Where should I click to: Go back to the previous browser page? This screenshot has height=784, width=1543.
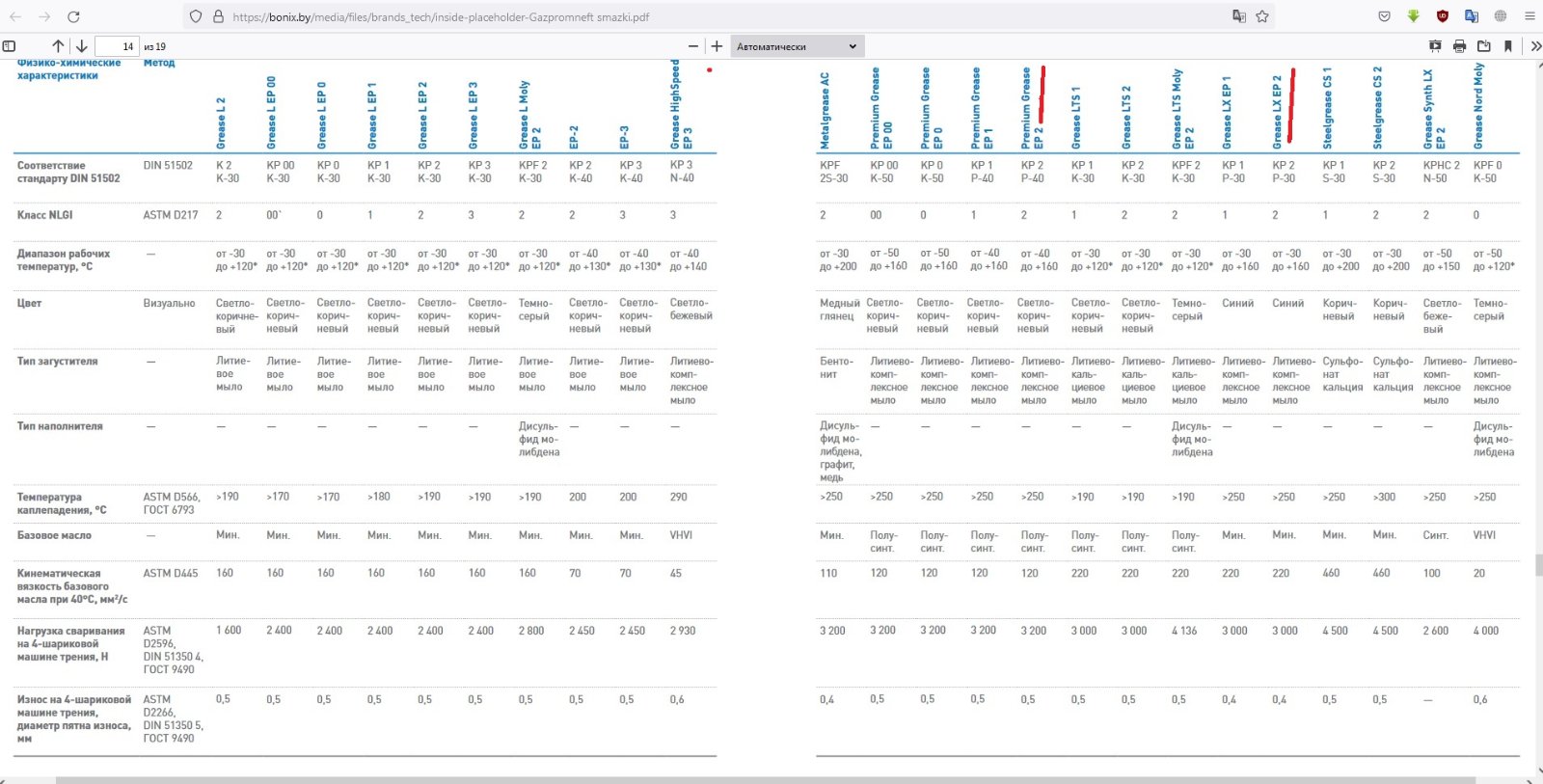[15, 16]
